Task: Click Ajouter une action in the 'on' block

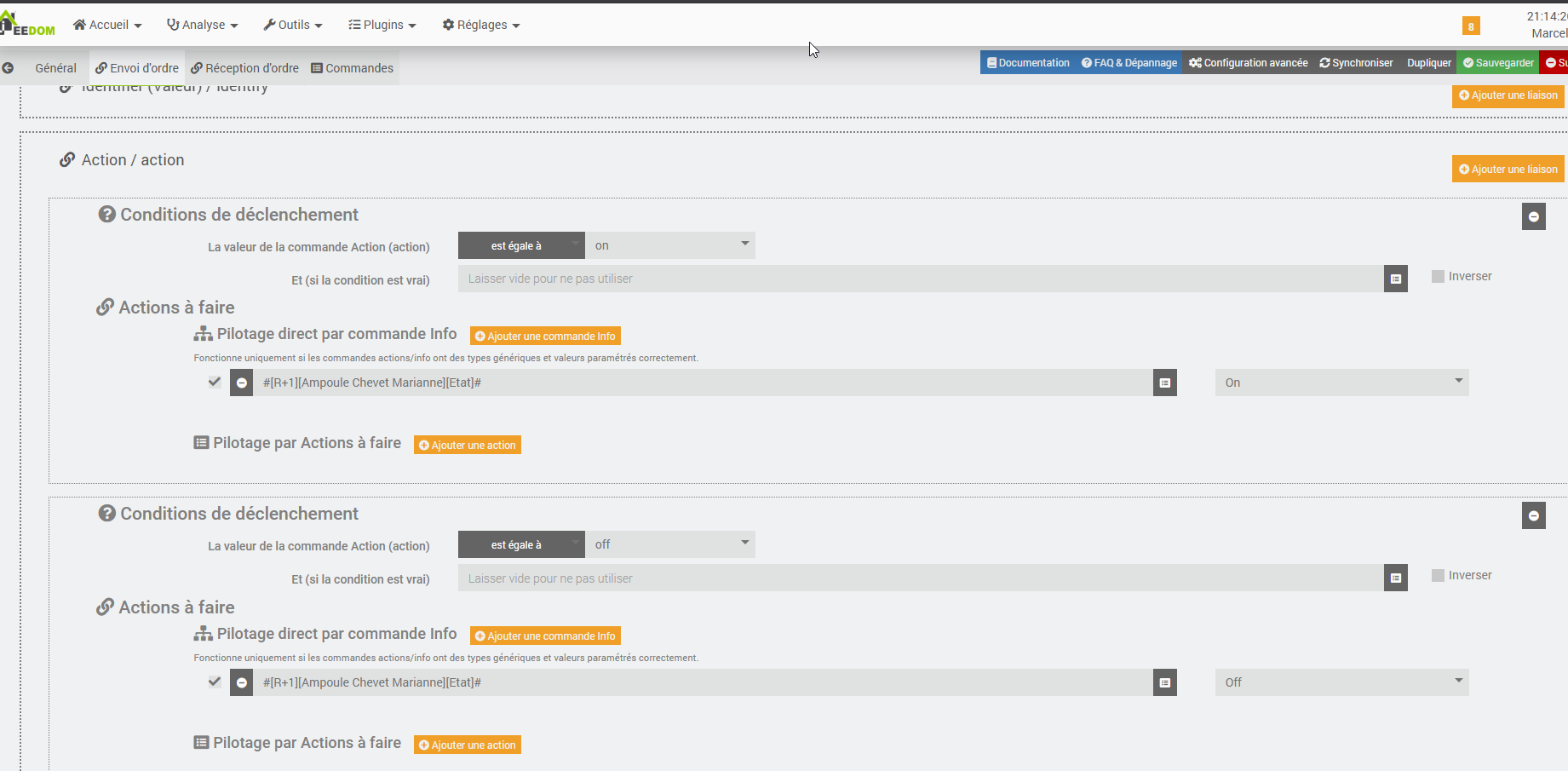Action: tap(468, 445)
